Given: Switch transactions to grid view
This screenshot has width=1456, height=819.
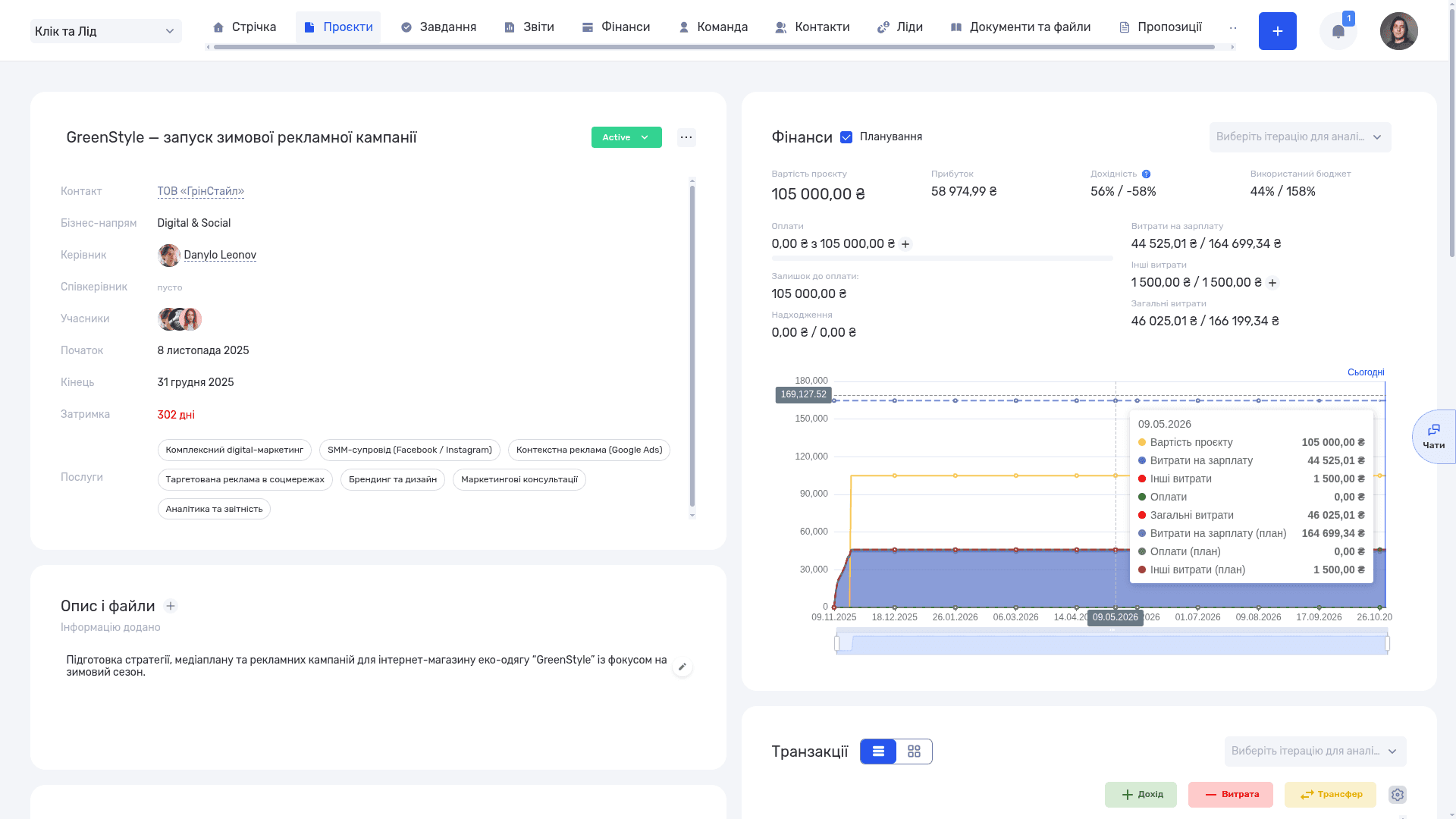Looking at the screenshot, I should 914,752.
